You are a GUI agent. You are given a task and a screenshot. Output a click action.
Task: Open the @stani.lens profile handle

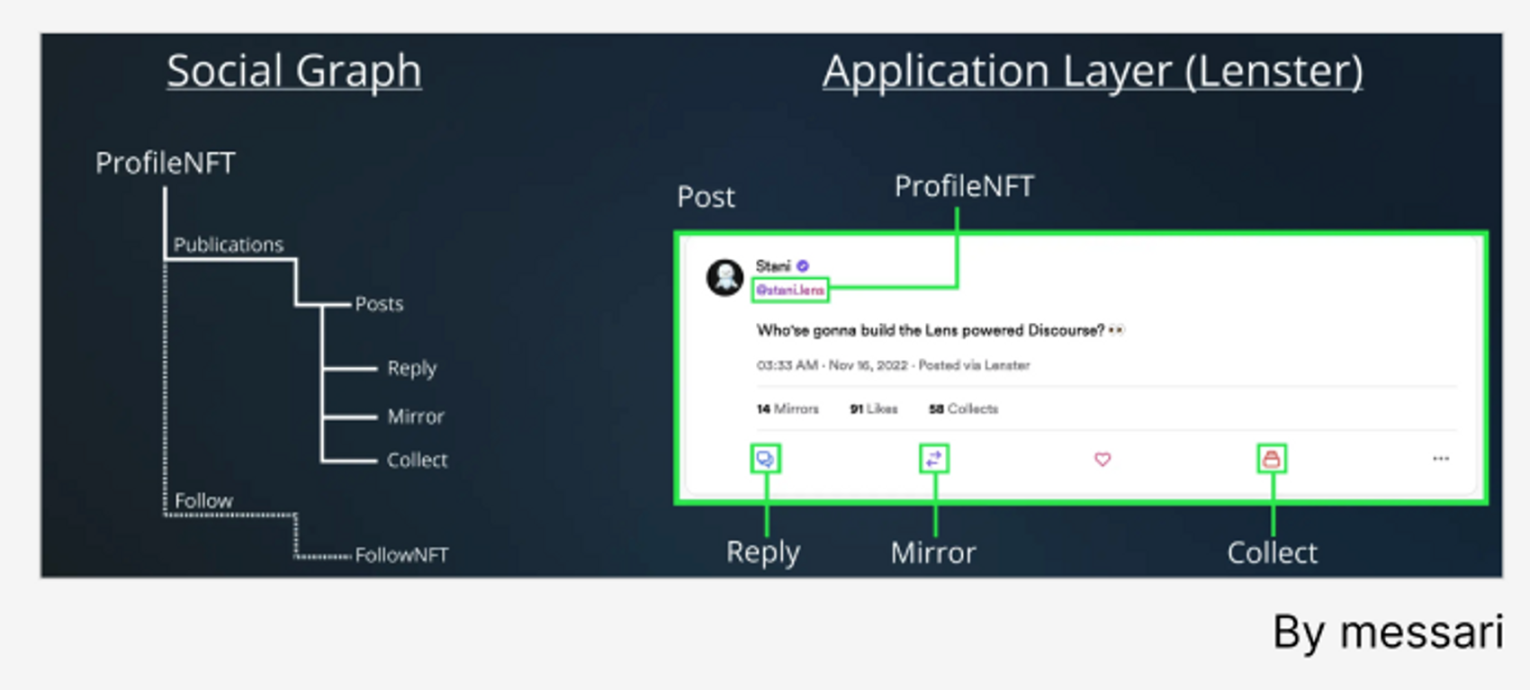(790, 290)
